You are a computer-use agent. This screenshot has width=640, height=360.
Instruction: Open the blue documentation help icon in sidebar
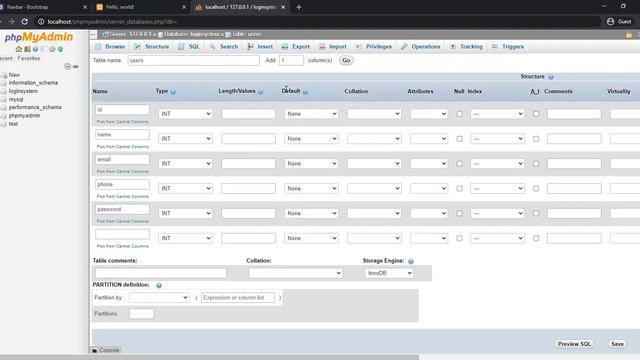point(36,49)
